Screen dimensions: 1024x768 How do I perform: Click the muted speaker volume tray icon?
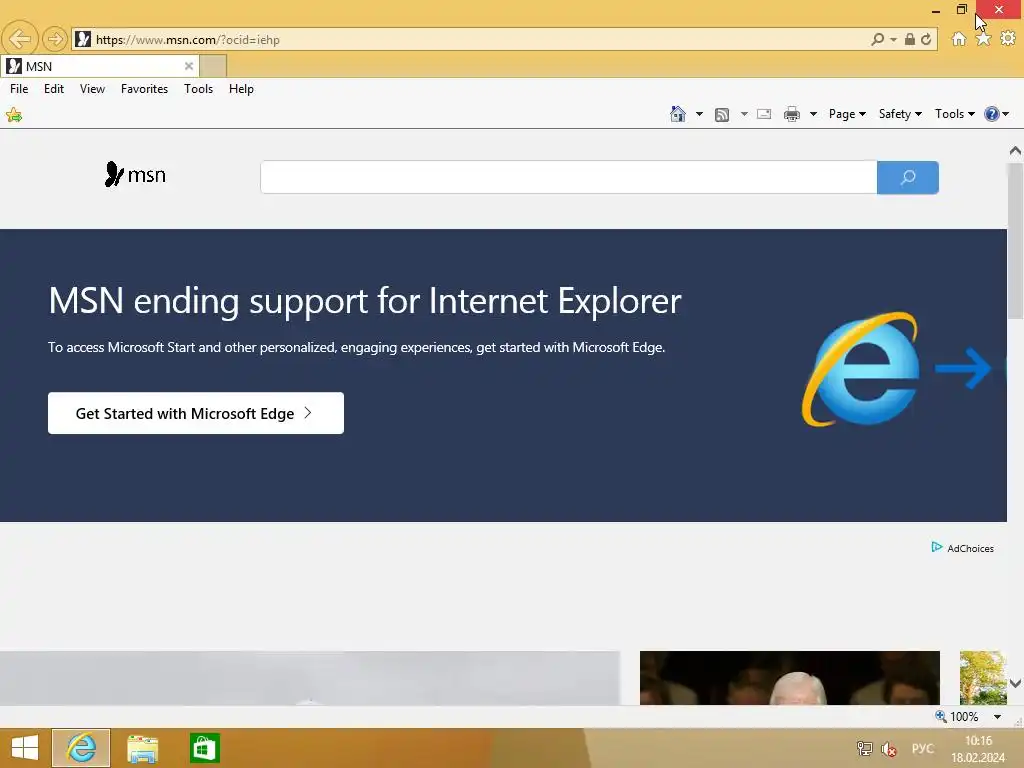coord(889,748)
